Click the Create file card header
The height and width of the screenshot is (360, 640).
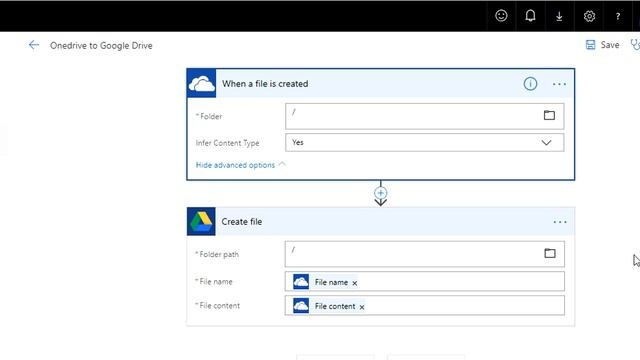click(380, 222)
